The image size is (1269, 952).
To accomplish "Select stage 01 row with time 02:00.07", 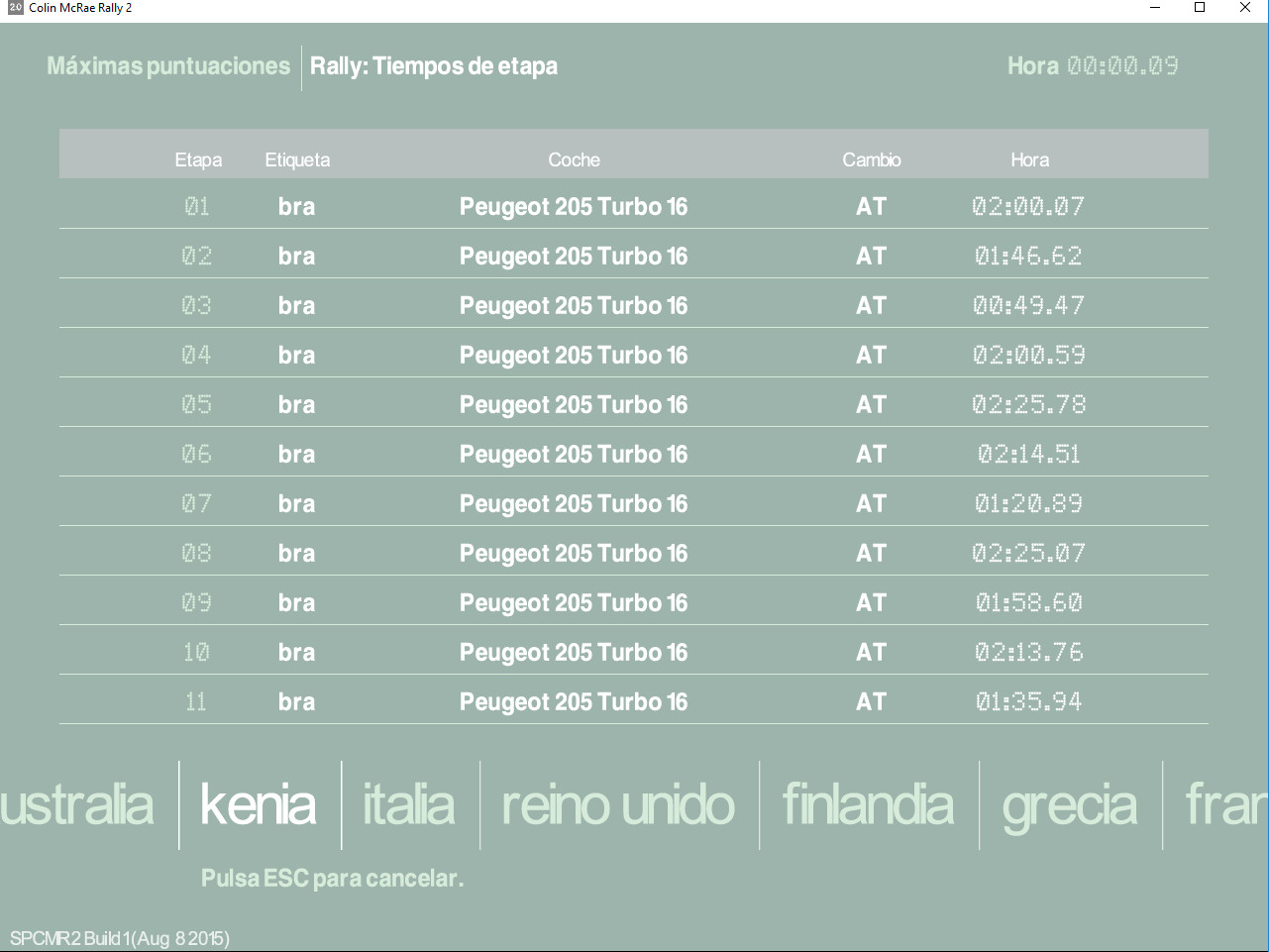I will click(x=633, y=206).
